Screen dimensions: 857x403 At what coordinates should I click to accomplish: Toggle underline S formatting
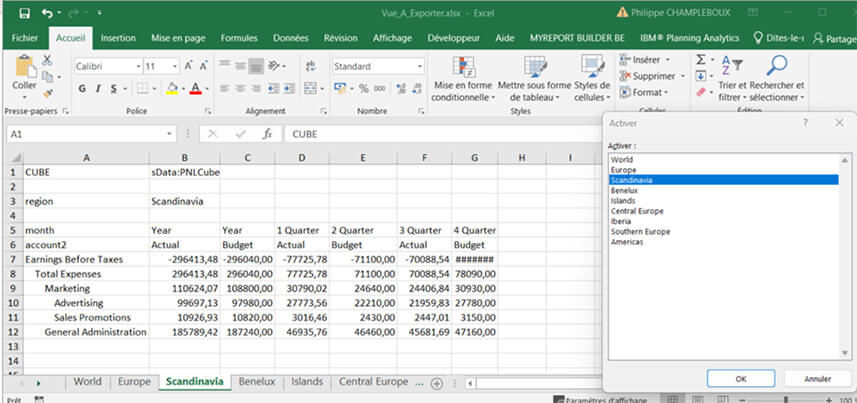pos(114,89)
